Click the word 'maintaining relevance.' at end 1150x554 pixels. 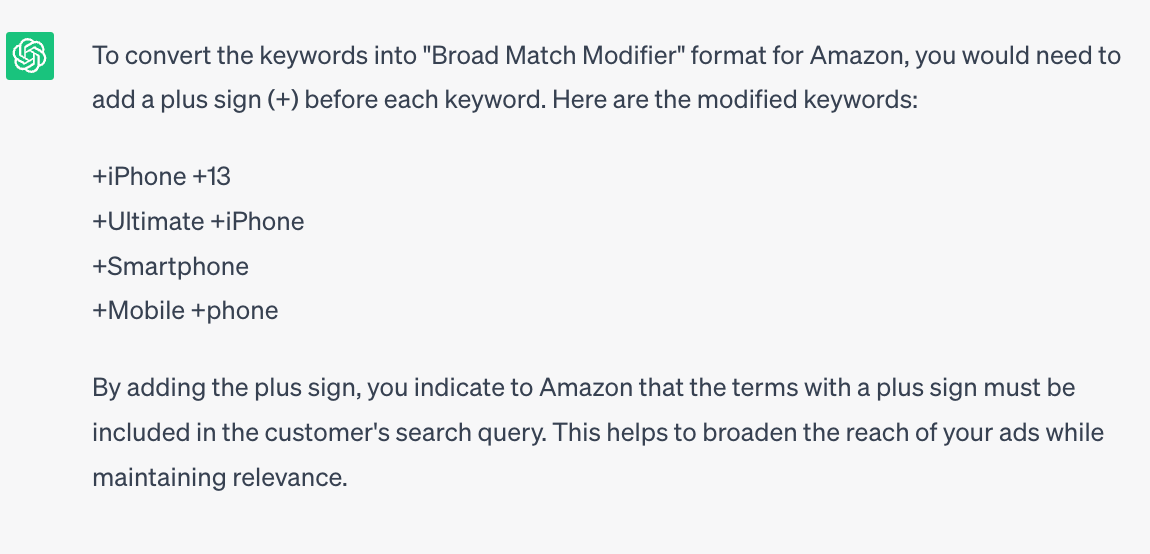click(219, 478)
